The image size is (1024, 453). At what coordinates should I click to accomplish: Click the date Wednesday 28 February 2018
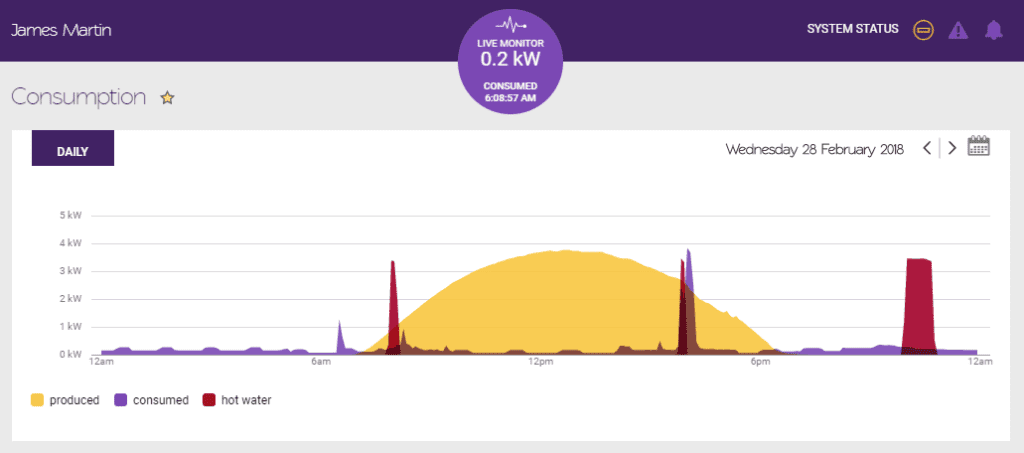pyautogui.click(x=814, y=149)
